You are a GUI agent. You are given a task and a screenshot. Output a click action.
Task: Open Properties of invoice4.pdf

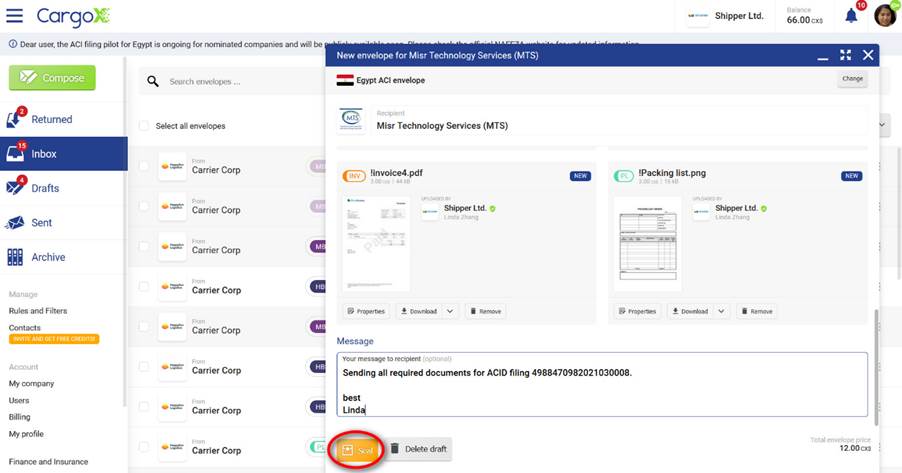point(366,311)
